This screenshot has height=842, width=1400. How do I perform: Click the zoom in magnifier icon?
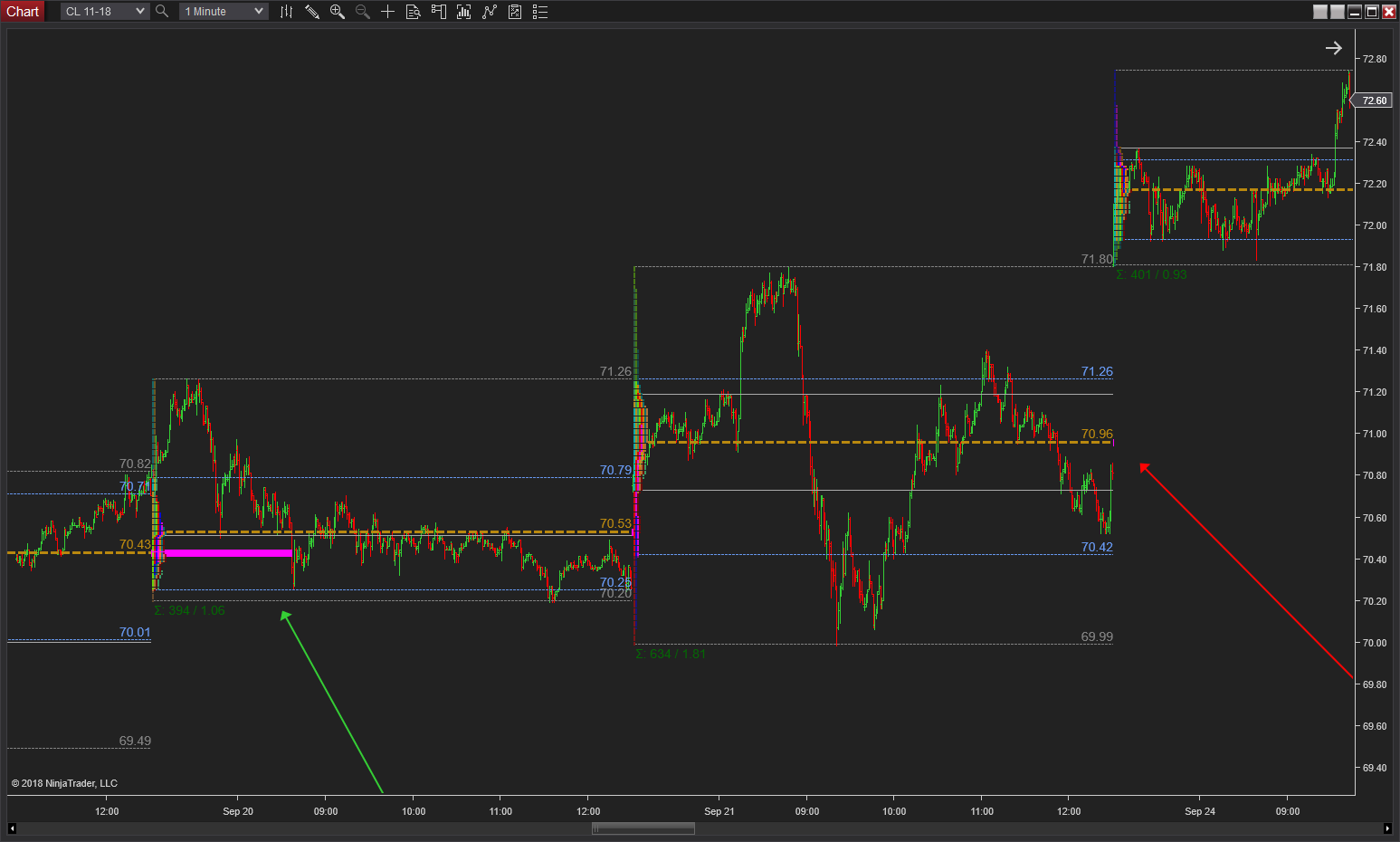pos(338,12)
